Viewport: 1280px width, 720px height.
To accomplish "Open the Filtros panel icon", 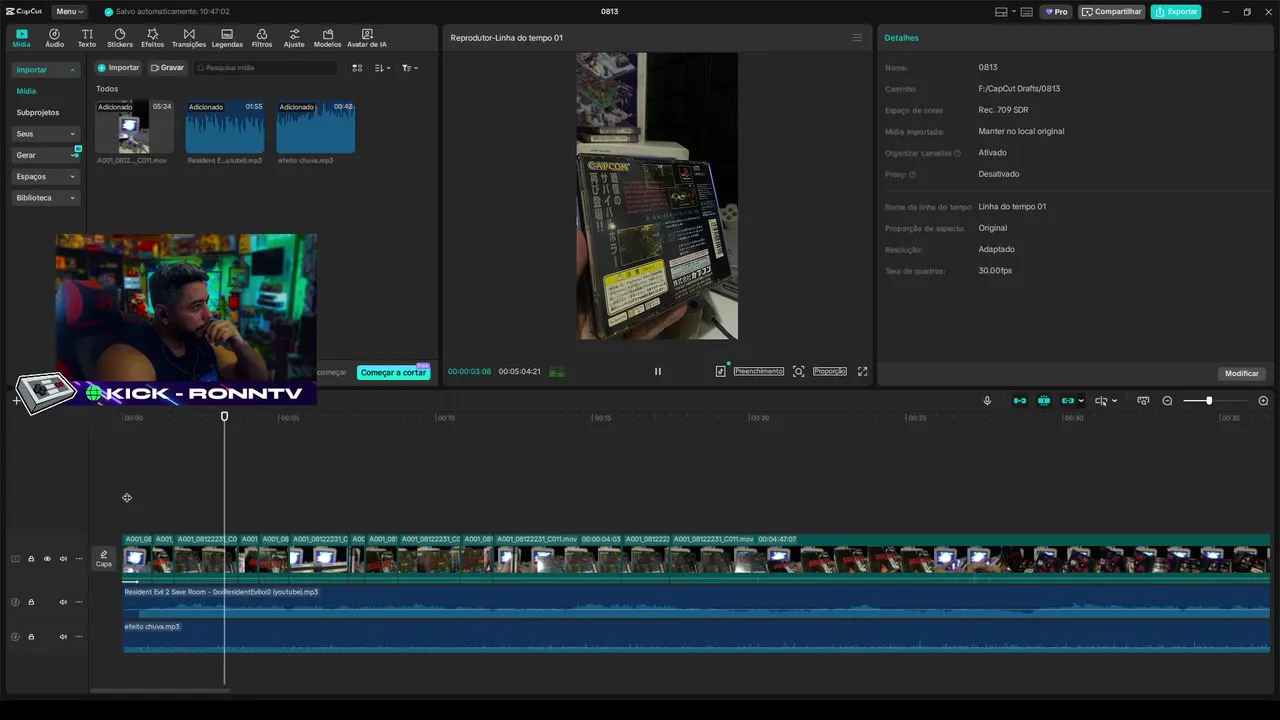I will (262, 38).
